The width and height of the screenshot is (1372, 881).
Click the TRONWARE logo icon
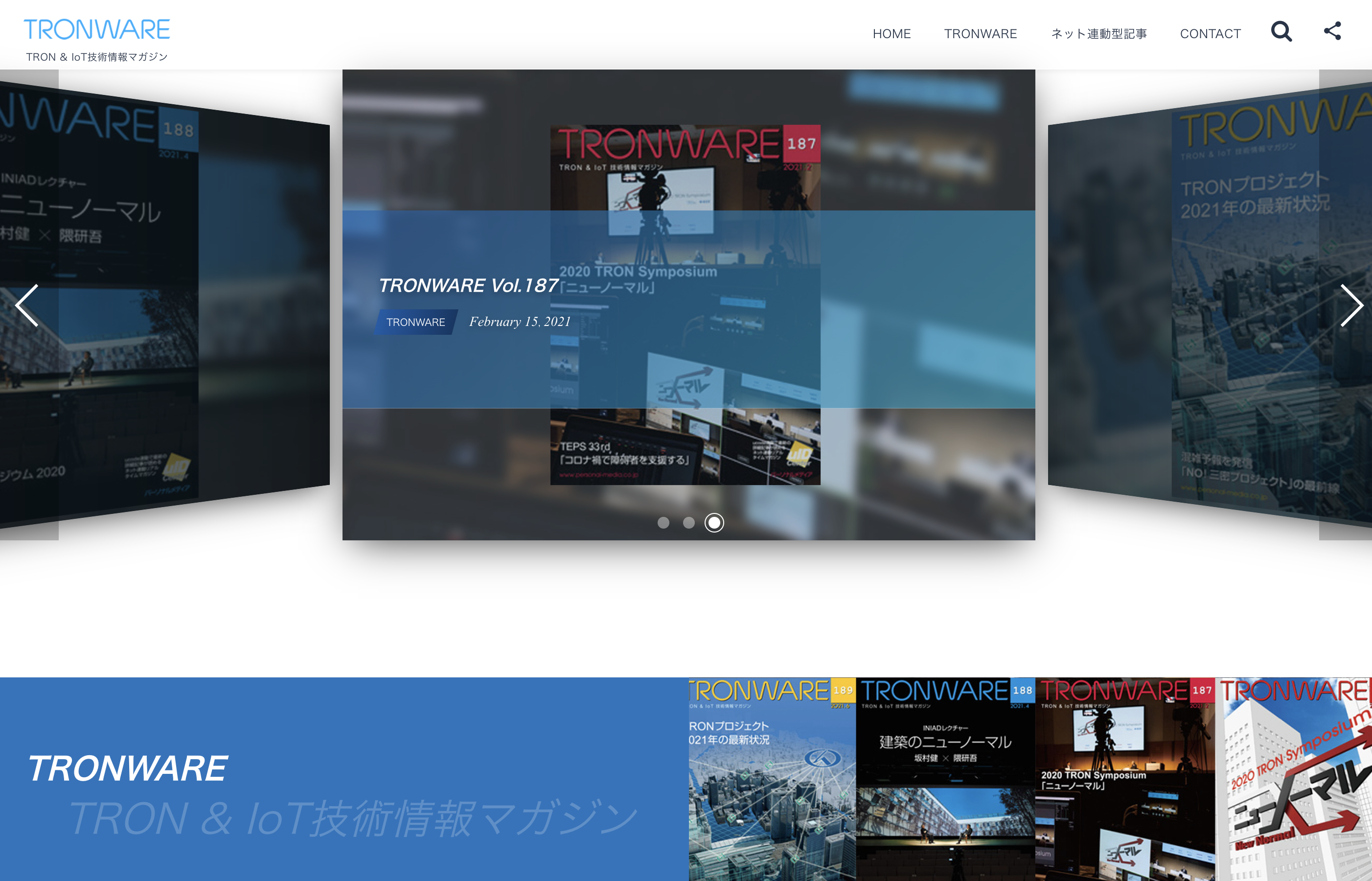pos(97,28)
